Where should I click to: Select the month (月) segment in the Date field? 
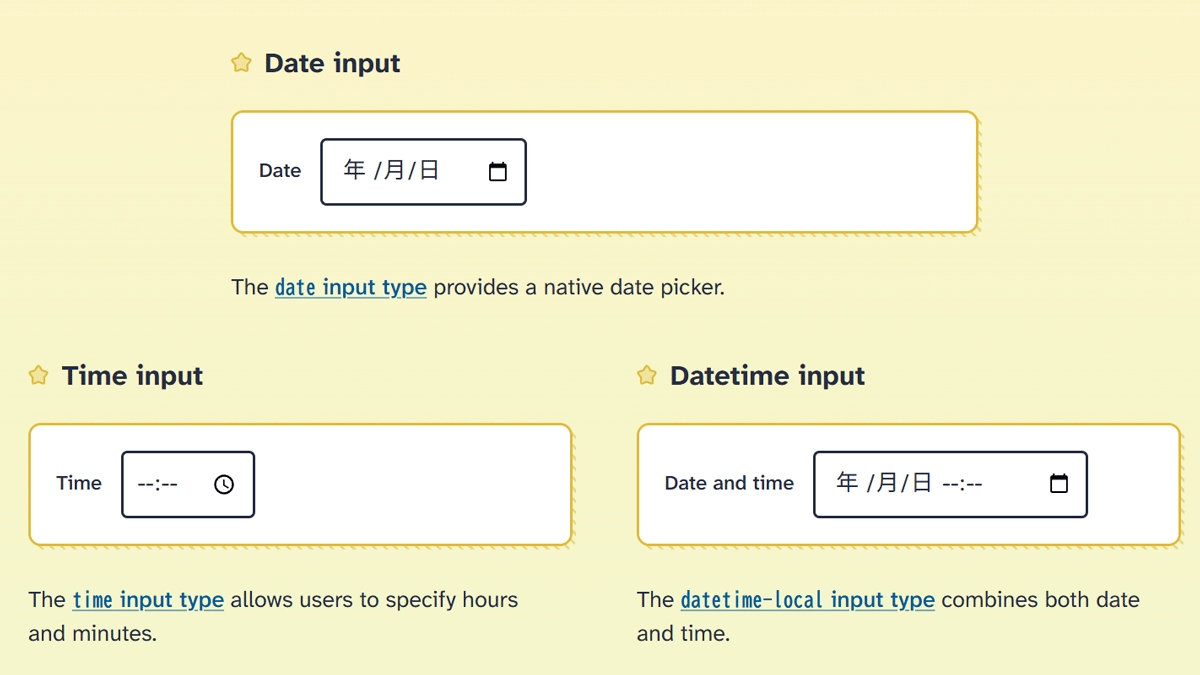click(x=394, y=171)
